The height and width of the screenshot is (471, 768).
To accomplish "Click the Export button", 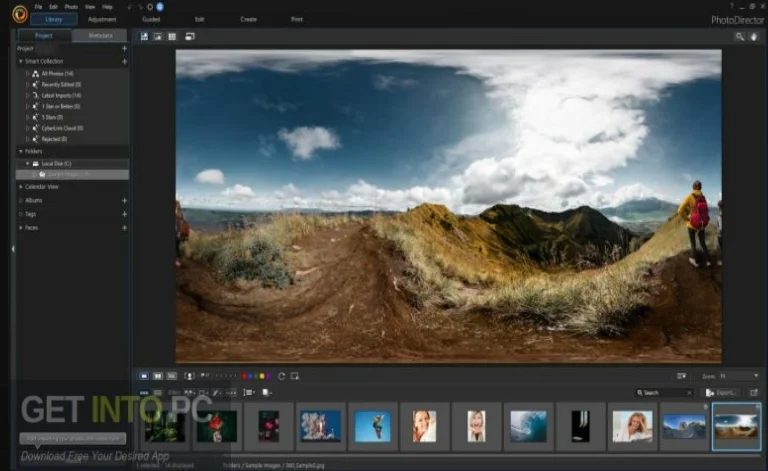I will [x=720, y=393].
